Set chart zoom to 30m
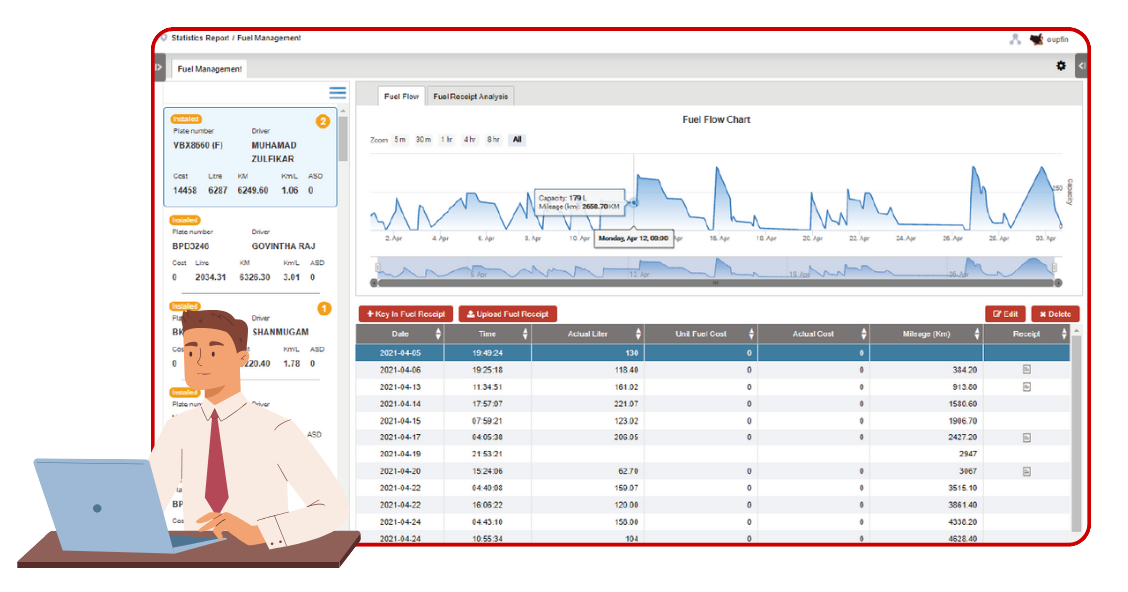1128x592 pixels. [x=424, y=140]
